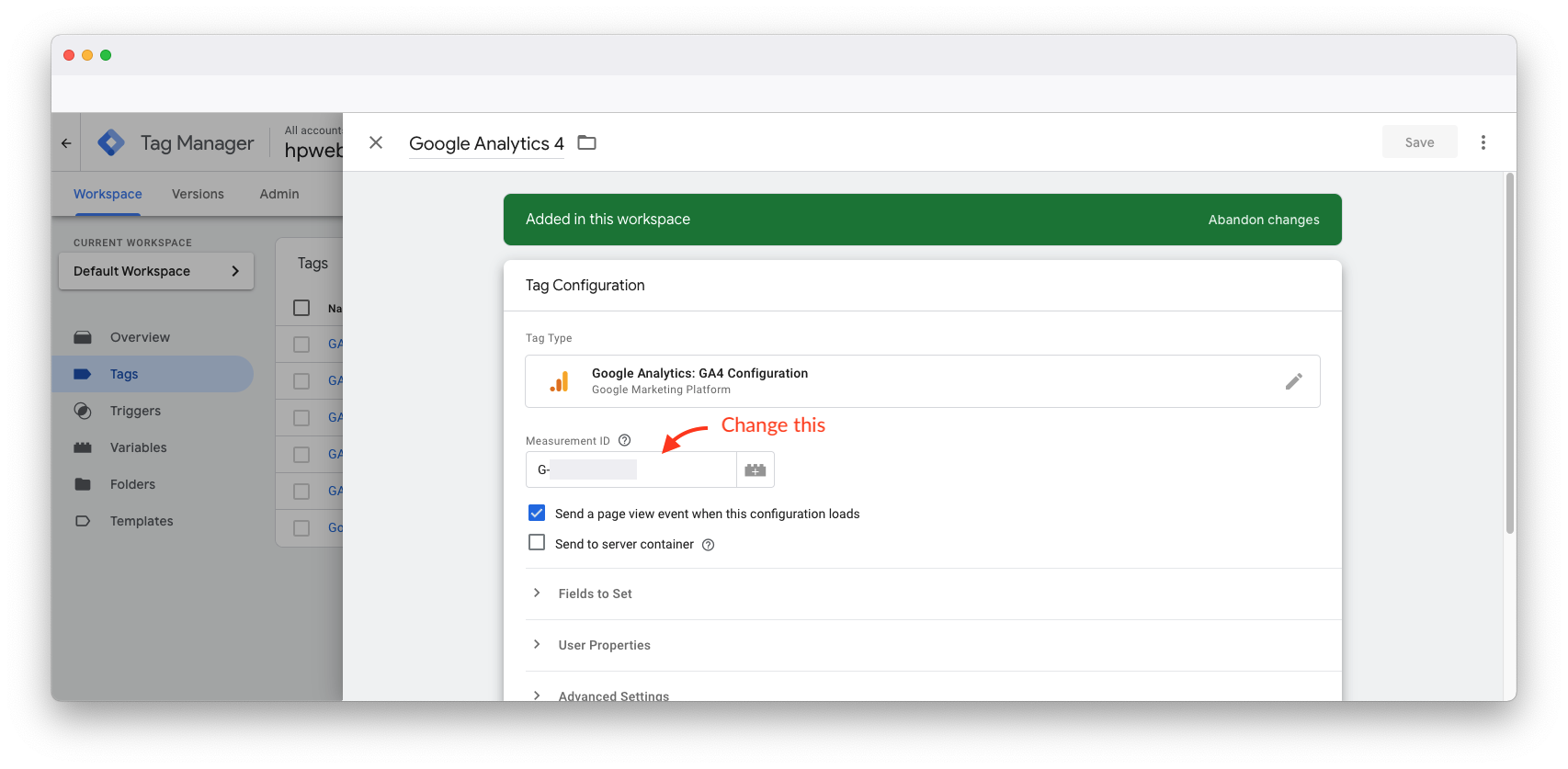Close the tag editor with the X icon

[x=376, y=142]
